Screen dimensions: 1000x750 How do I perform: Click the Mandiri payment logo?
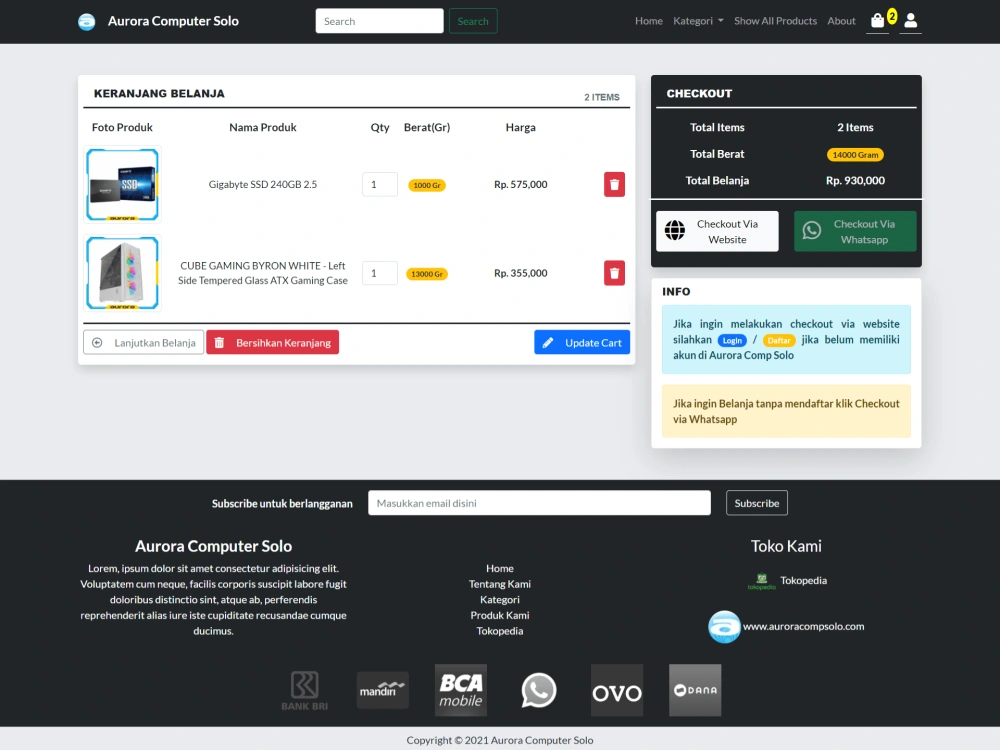(x=383, y=690)
